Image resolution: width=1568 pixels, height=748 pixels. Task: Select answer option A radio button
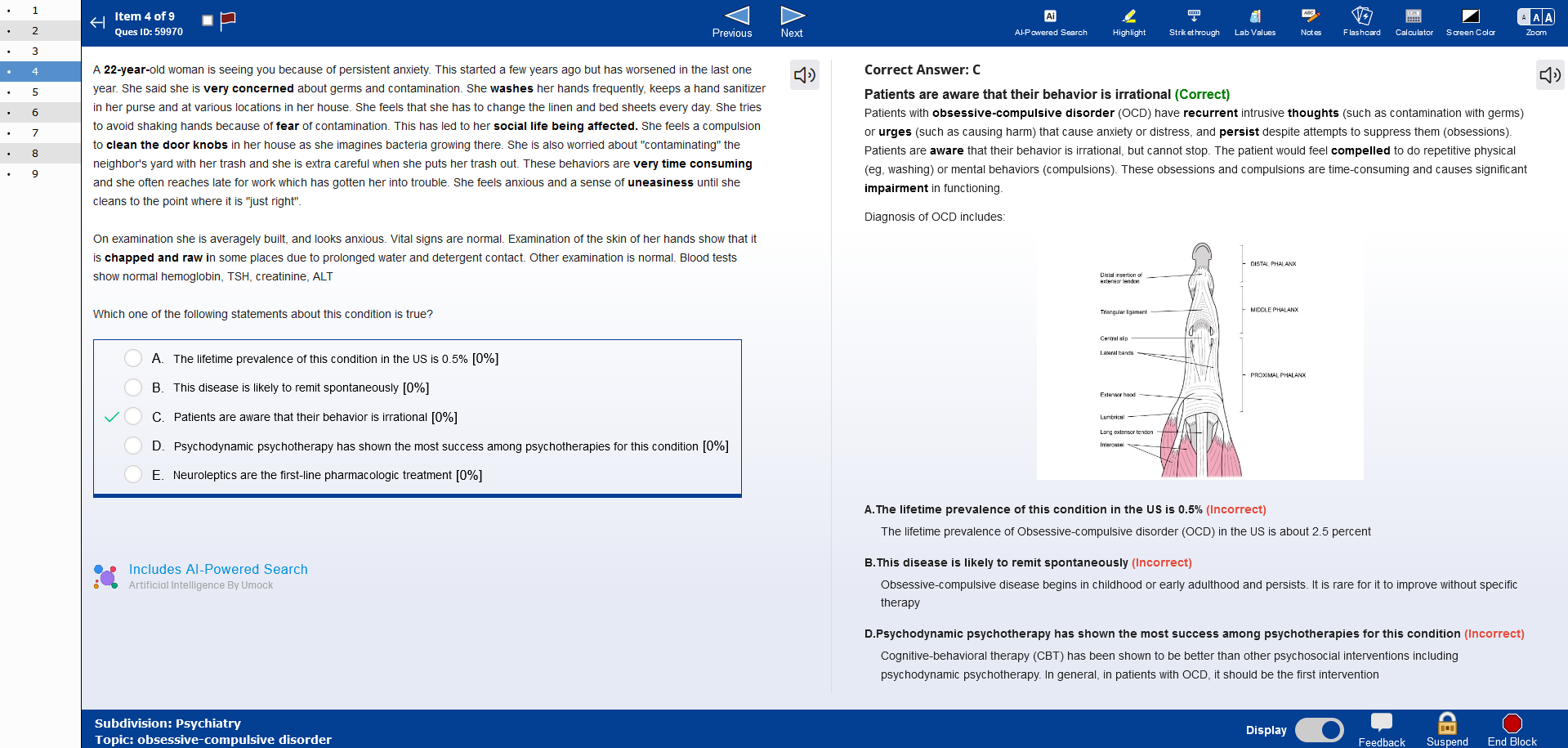click(133, 358)
